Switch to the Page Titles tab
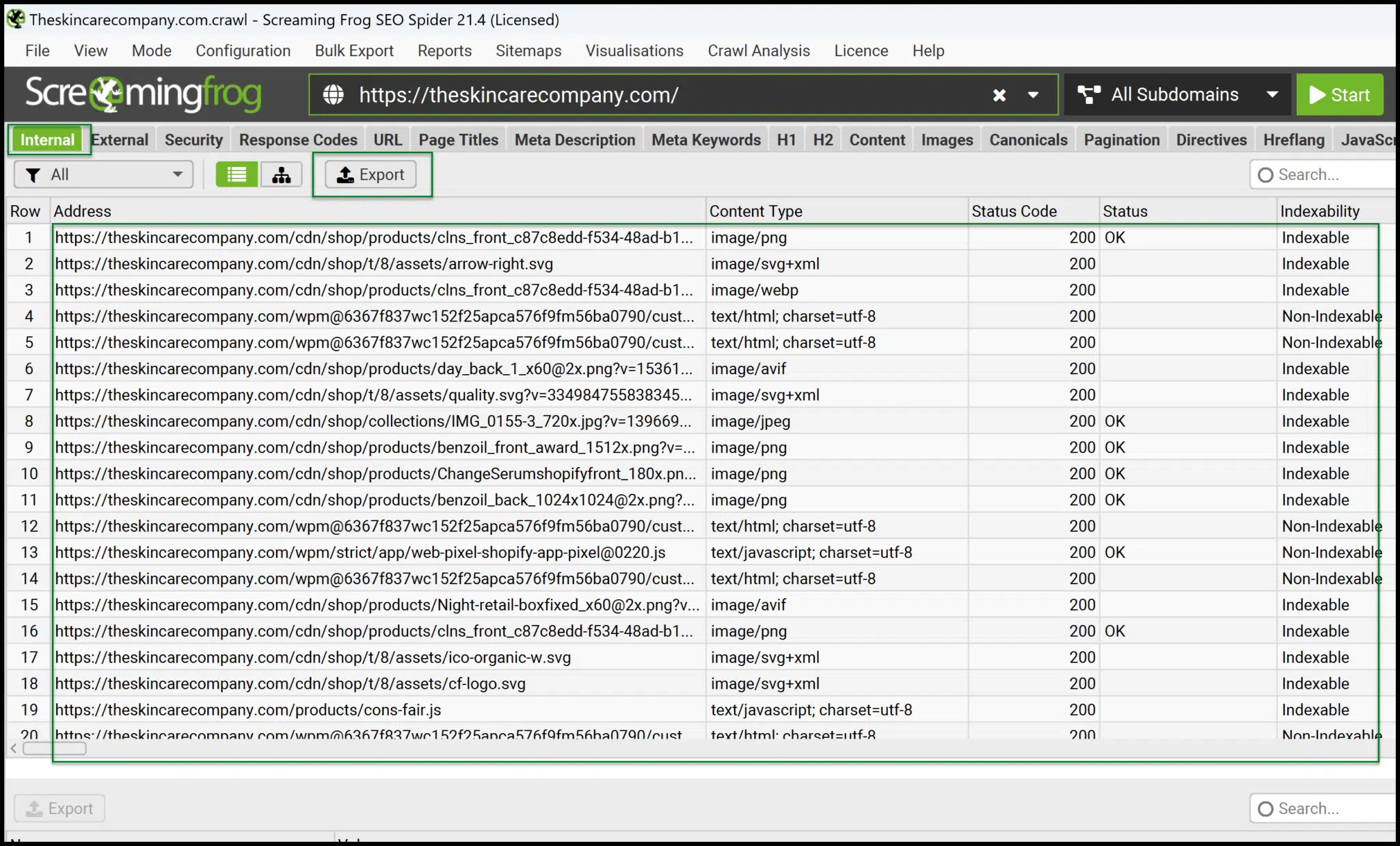The width and height of the screenshot is (1400, 846). pos(459,140)
